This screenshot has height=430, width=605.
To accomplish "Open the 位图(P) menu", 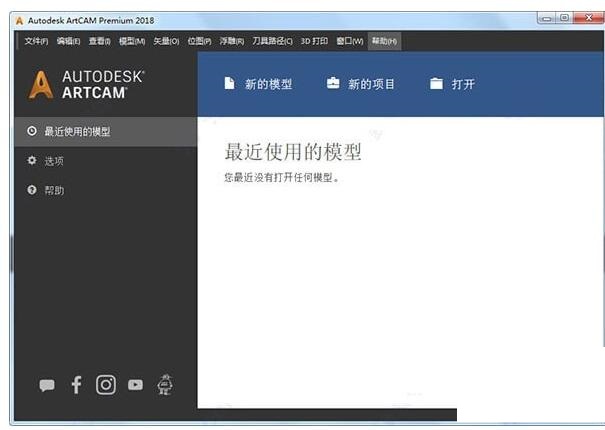I will tap(199, 41).
